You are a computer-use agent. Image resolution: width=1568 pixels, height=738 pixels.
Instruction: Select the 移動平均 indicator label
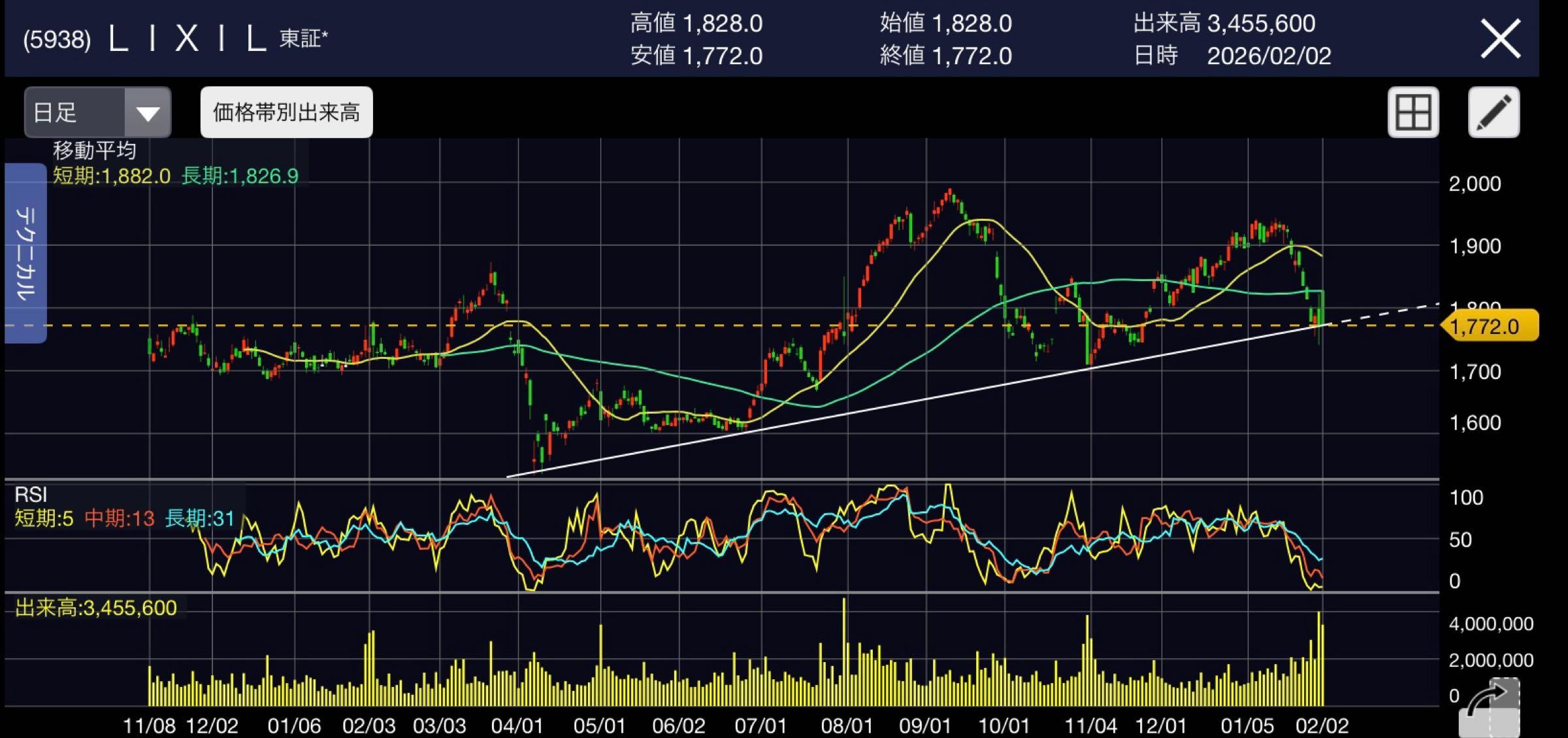95,151
